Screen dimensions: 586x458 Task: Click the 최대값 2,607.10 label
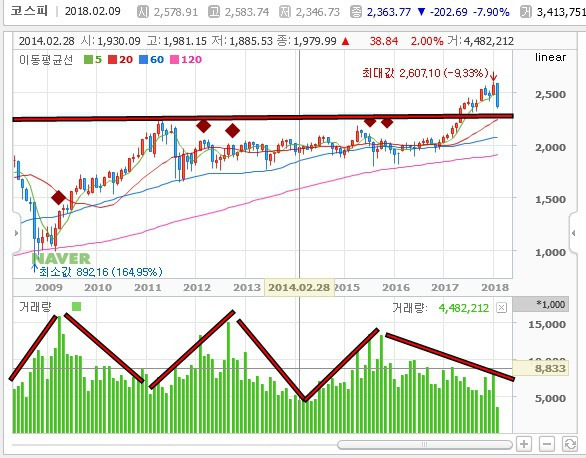coord(425,72)
